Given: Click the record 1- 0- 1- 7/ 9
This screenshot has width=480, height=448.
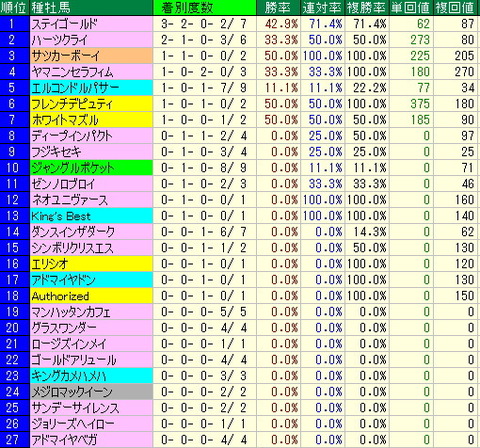Looking at the screenshot, I should point(204,88).
